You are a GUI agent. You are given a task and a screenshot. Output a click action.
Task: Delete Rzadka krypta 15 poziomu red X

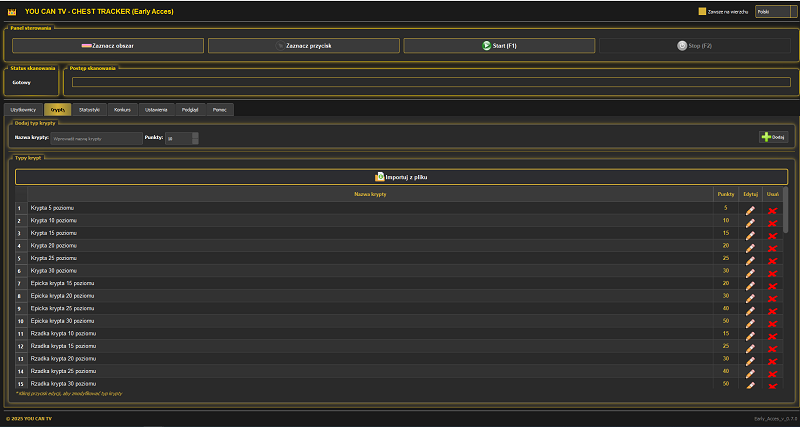[x=772, y=349]
